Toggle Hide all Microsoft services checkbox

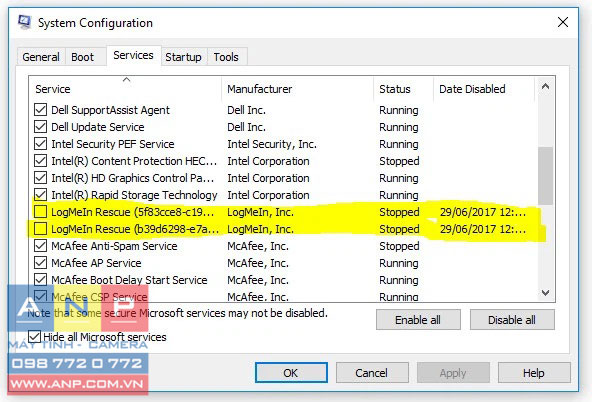(34, 337)
